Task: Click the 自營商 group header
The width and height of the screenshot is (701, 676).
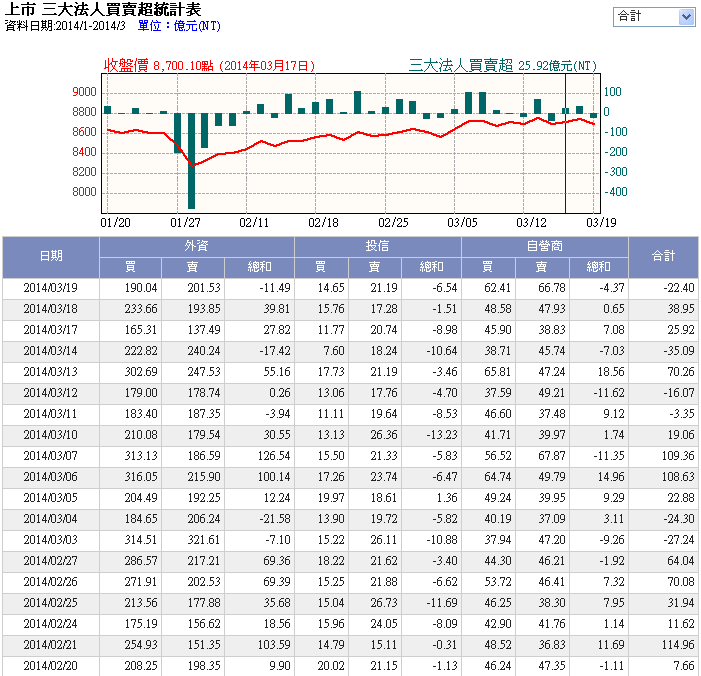Action: [545, 246]
